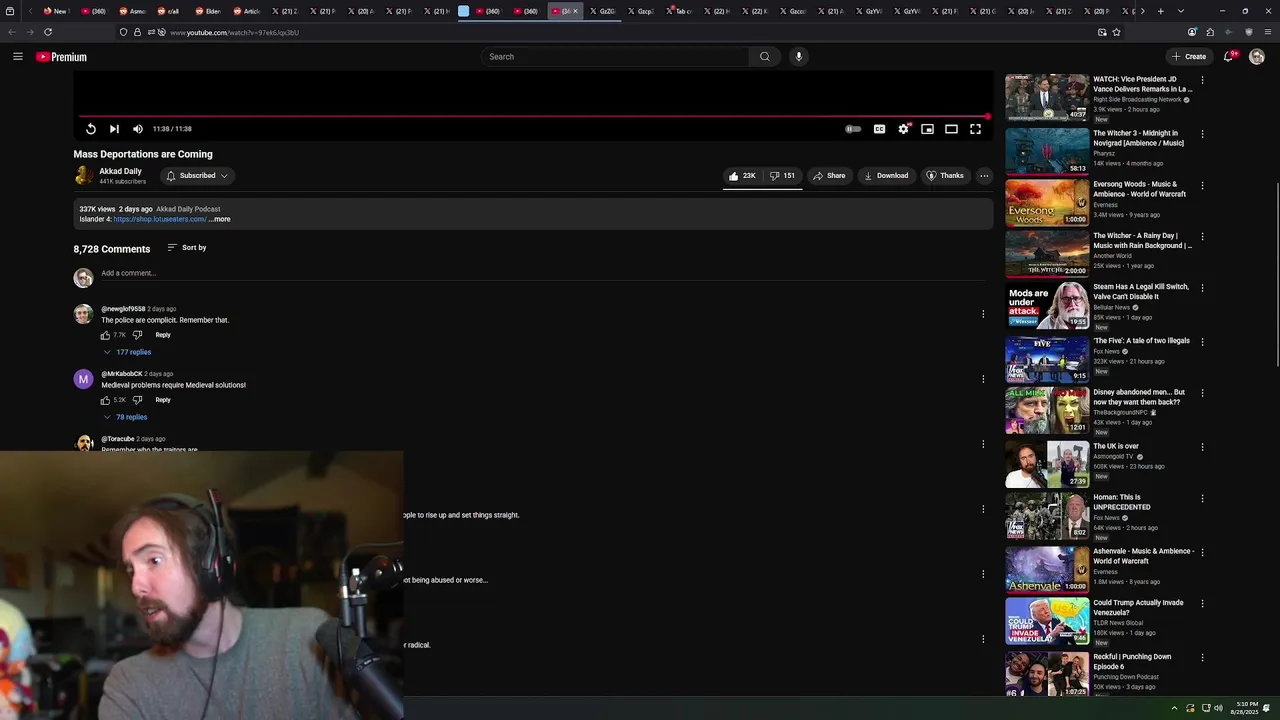The height and width of the screenshot is (720, 1280).
Task: Open a new browser tab with plus
Action: [1160, 11]
